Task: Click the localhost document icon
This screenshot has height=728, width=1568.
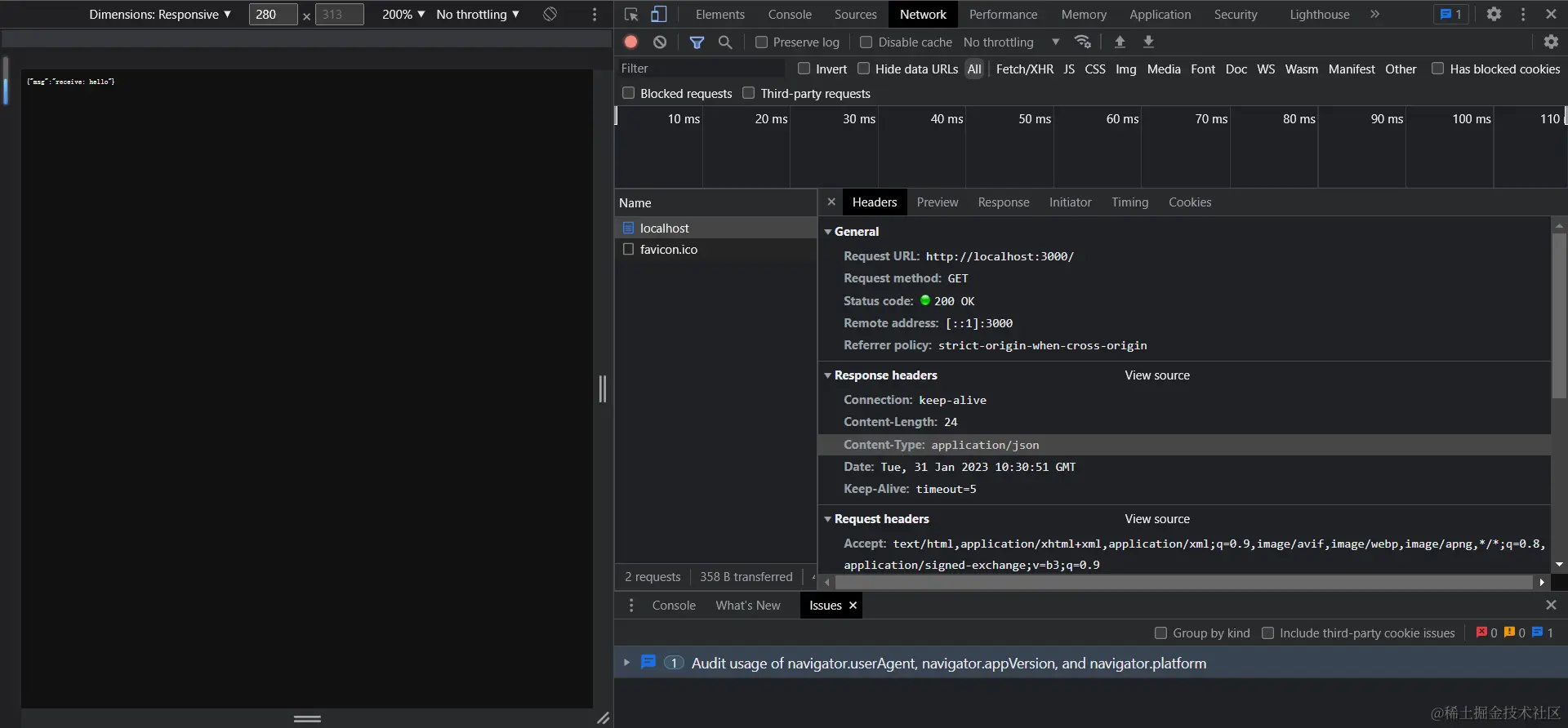Action: 628,228
